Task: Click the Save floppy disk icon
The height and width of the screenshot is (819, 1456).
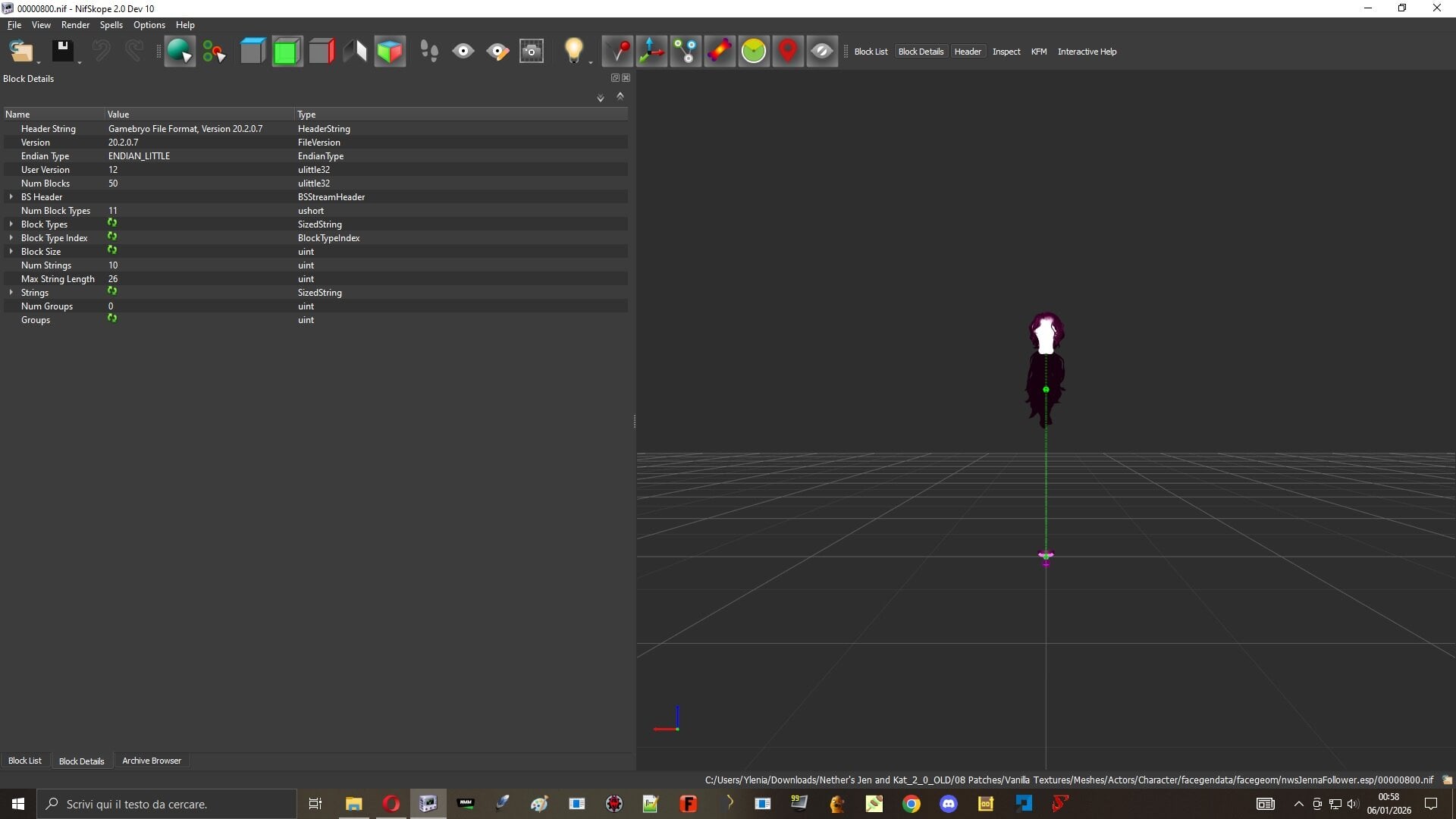Action: [x=63, y=52]
